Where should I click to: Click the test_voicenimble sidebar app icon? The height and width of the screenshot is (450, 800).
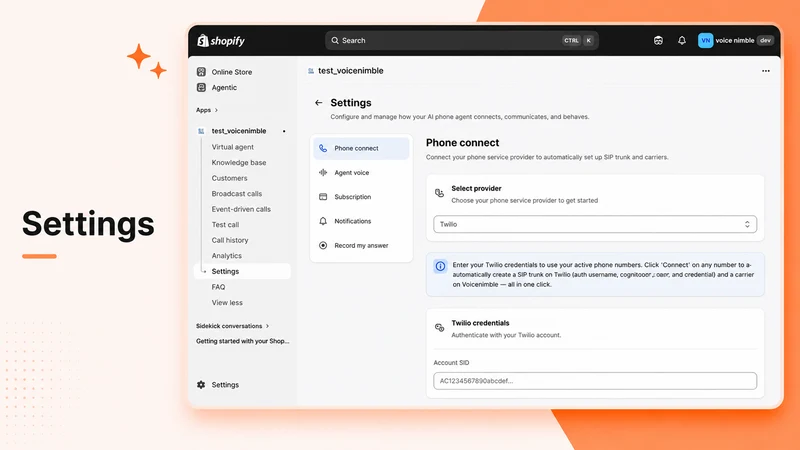pos(201,131)
